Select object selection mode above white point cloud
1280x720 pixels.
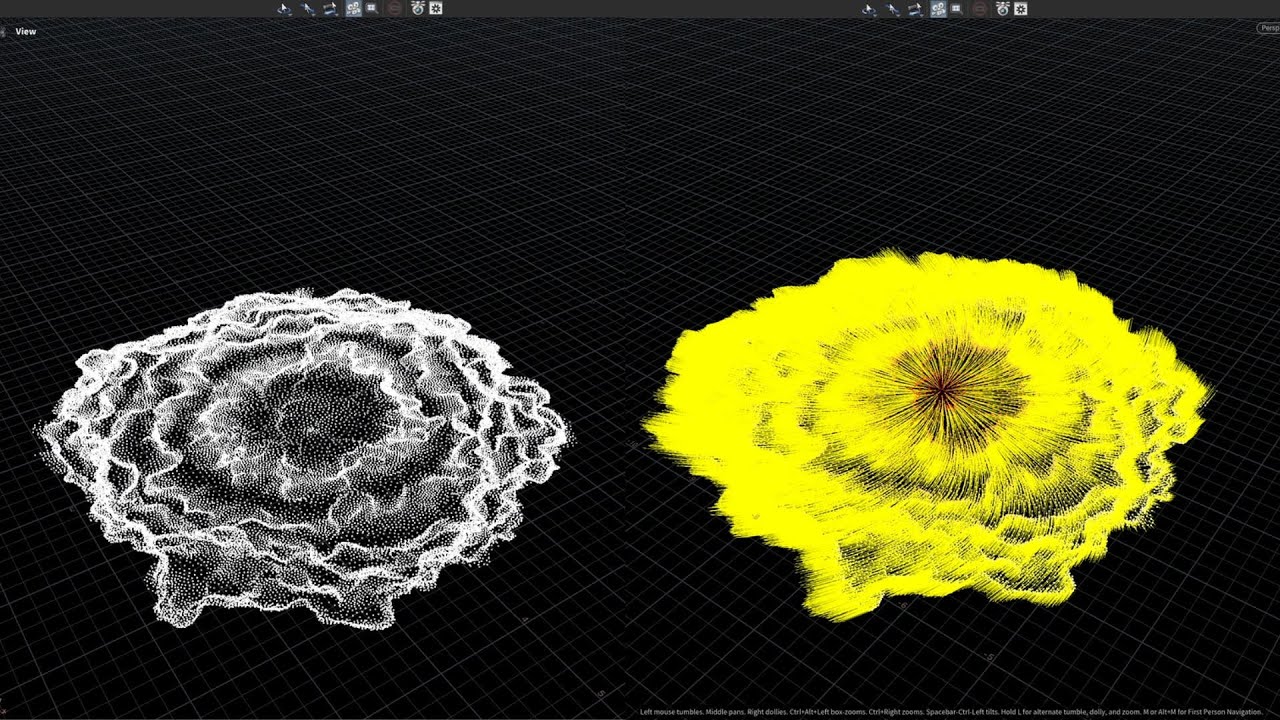click(x=285, y=9)
